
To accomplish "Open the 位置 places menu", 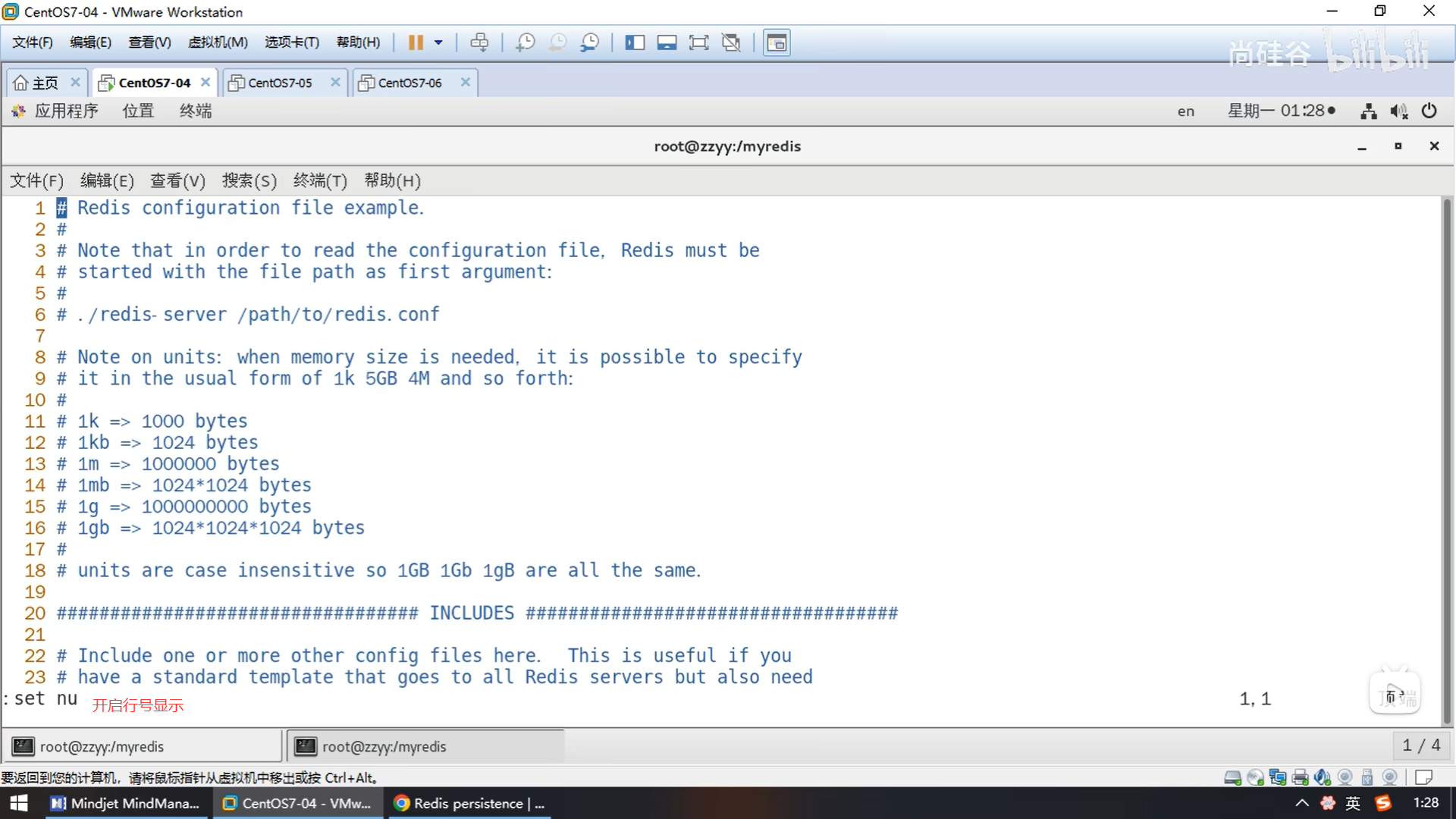I will click(x=138, y=111).
